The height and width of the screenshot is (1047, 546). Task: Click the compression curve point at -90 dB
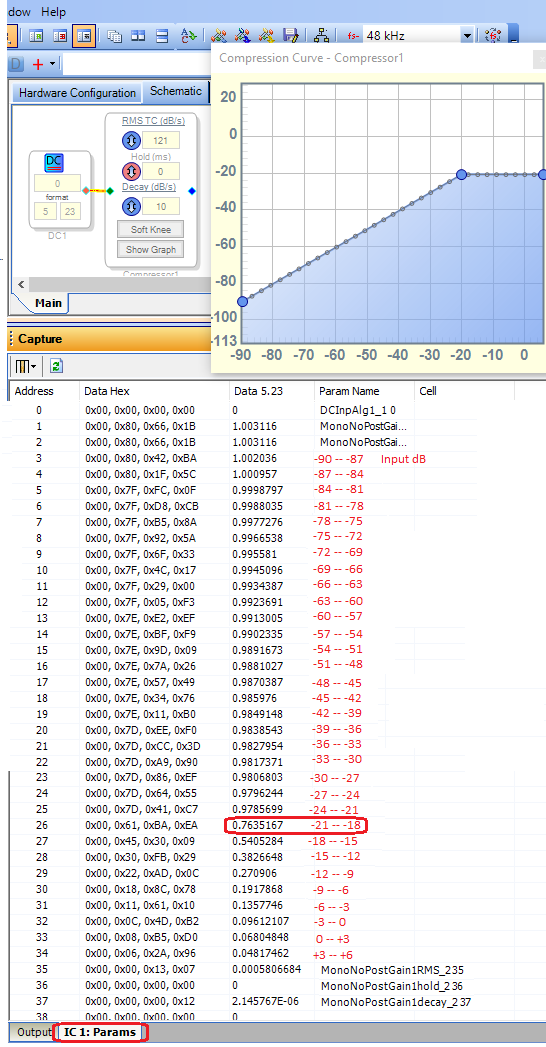[243, 302]
